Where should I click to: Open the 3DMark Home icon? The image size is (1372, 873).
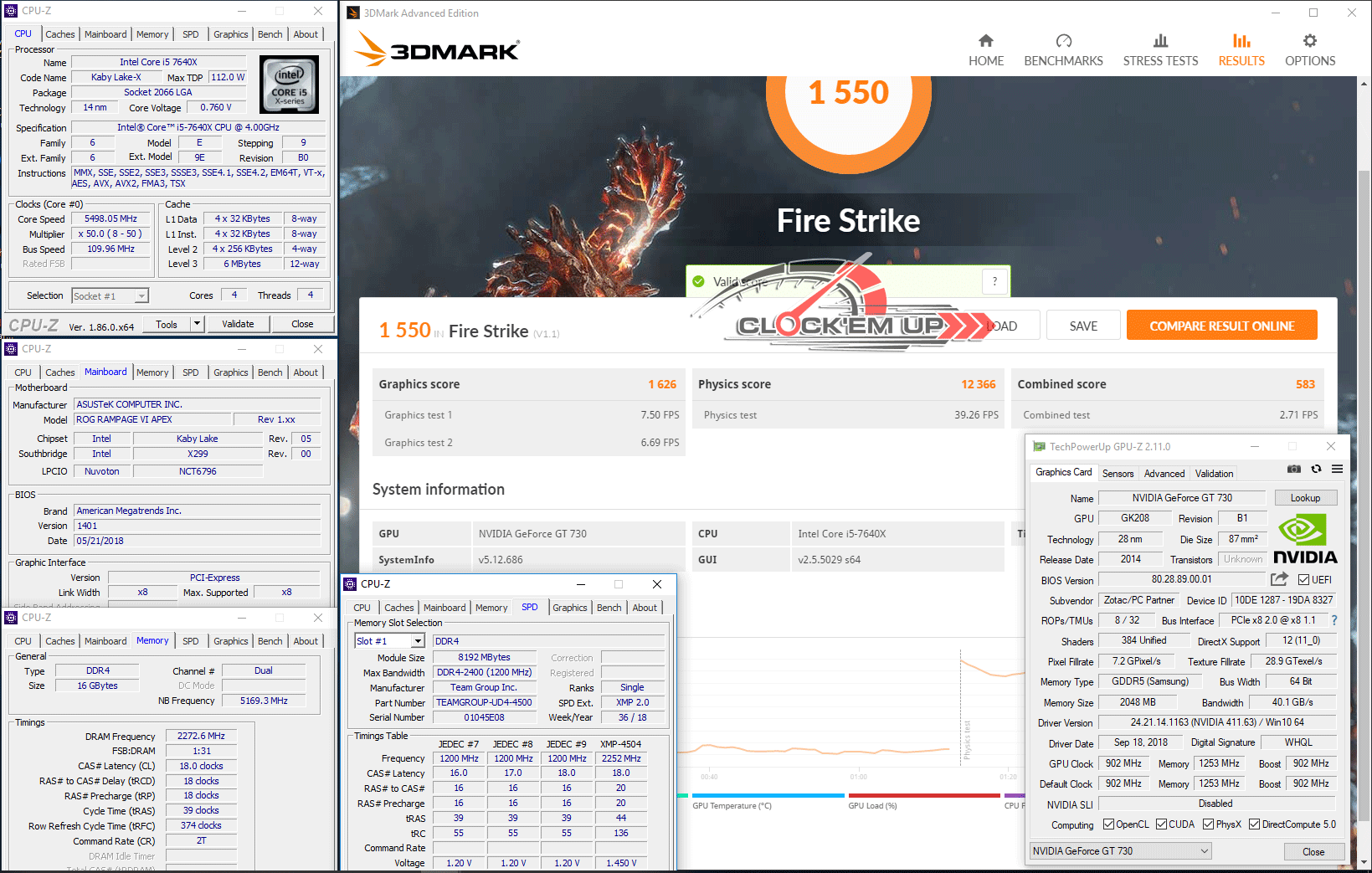pyautogui.click(x=986, y=41)
